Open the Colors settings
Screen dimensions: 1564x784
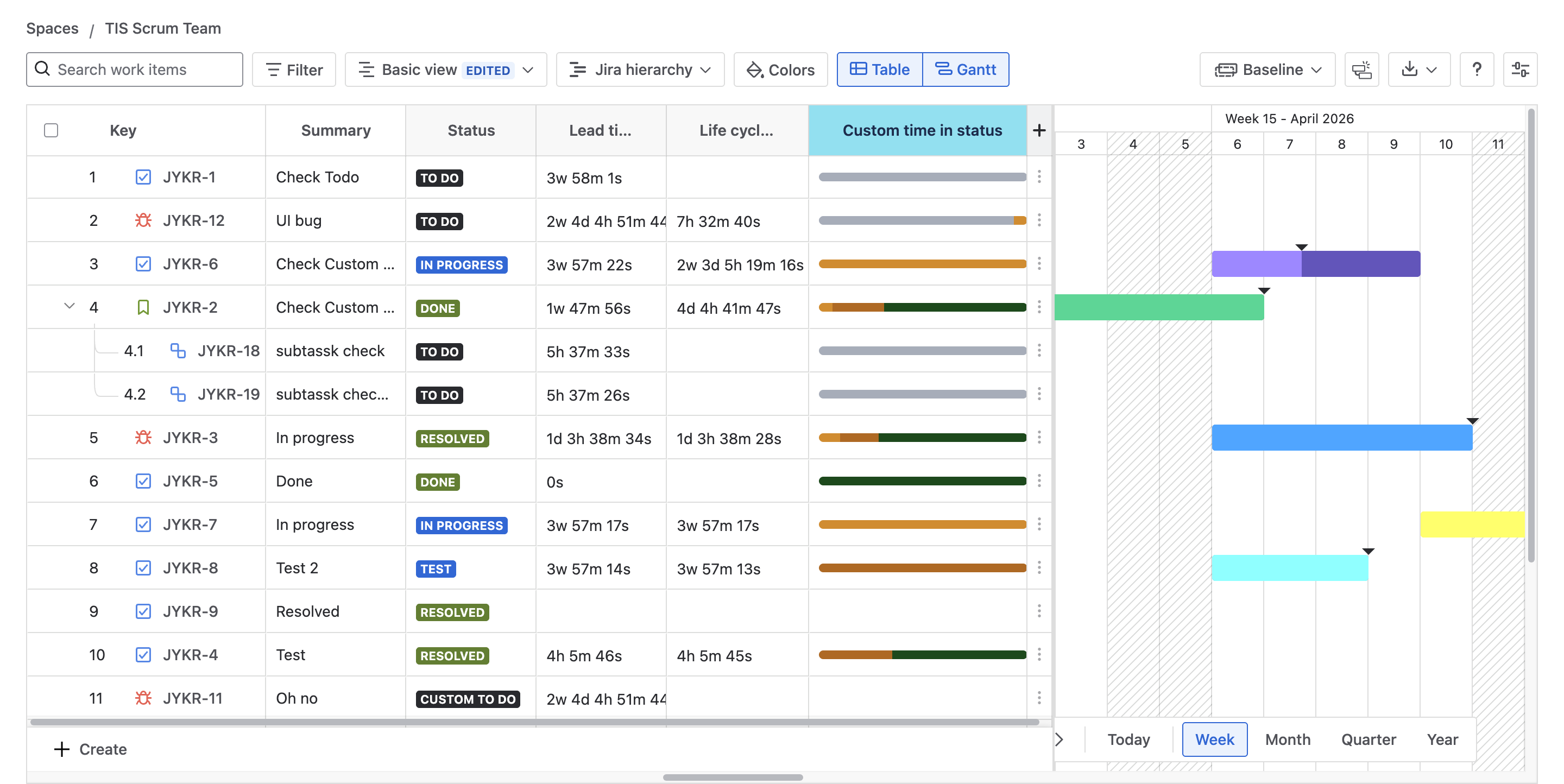(x=780, y=69)
